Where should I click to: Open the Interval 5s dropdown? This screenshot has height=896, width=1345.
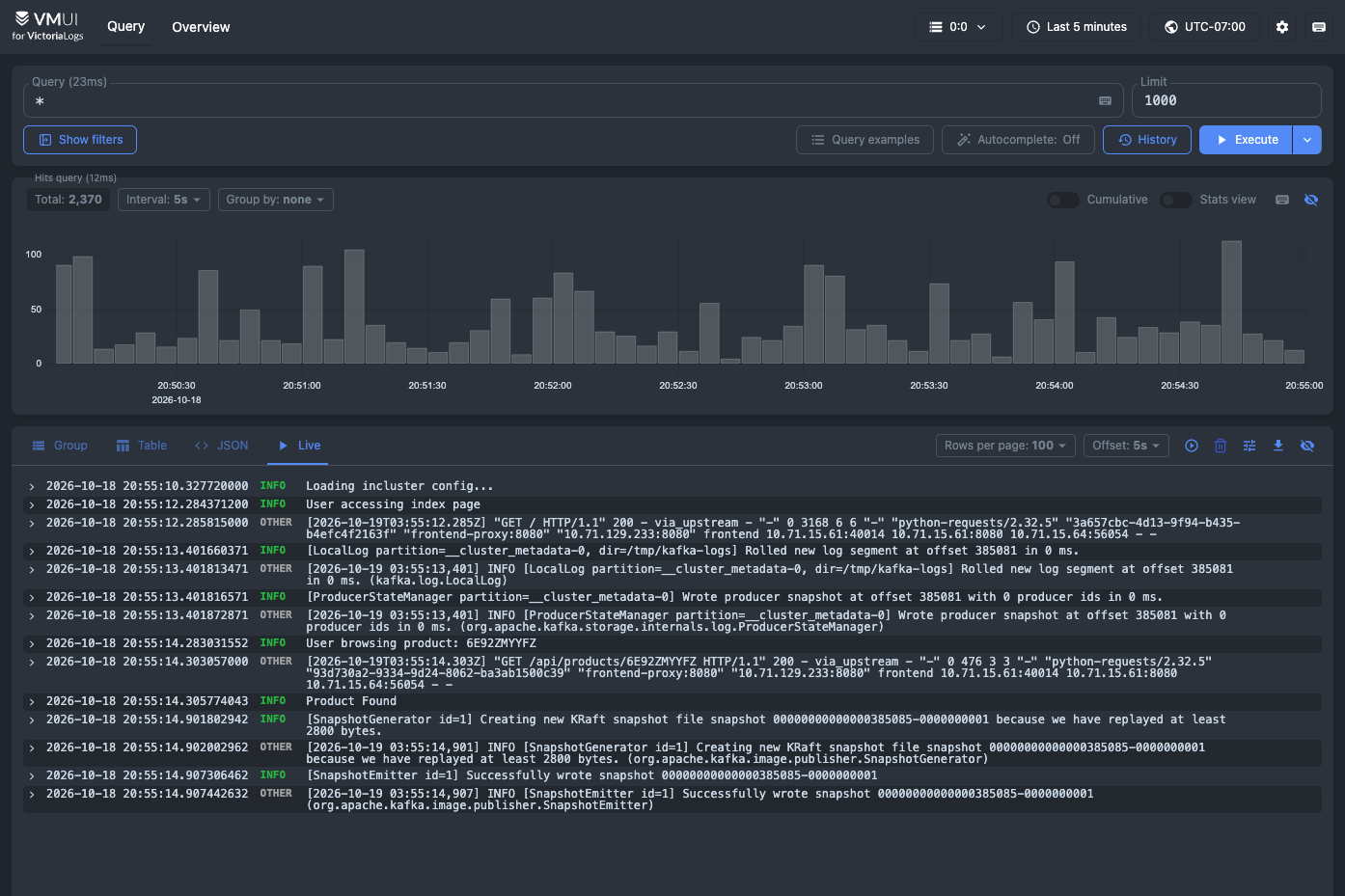pyautogui.click(x=163, y=200)
